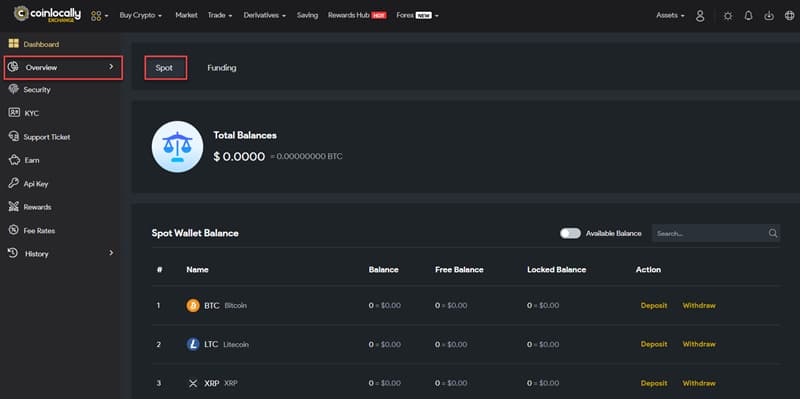Click the Api Key key icon
Image resolution: width=800 pixels, height=399 pixels.
click(14, 183)
